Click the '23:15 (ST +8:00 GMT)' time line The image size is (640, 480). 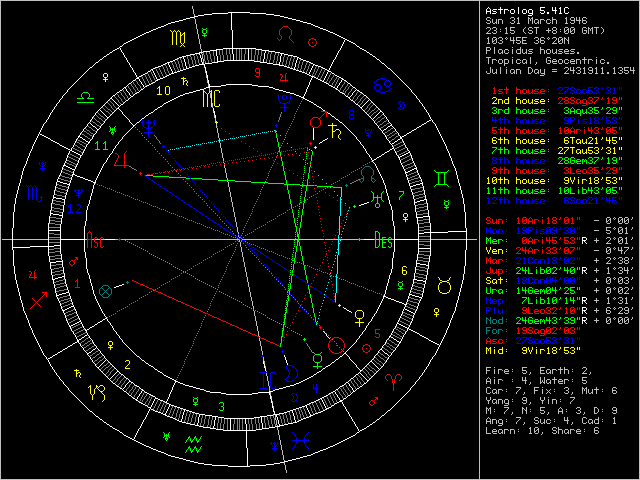(545, 31)
